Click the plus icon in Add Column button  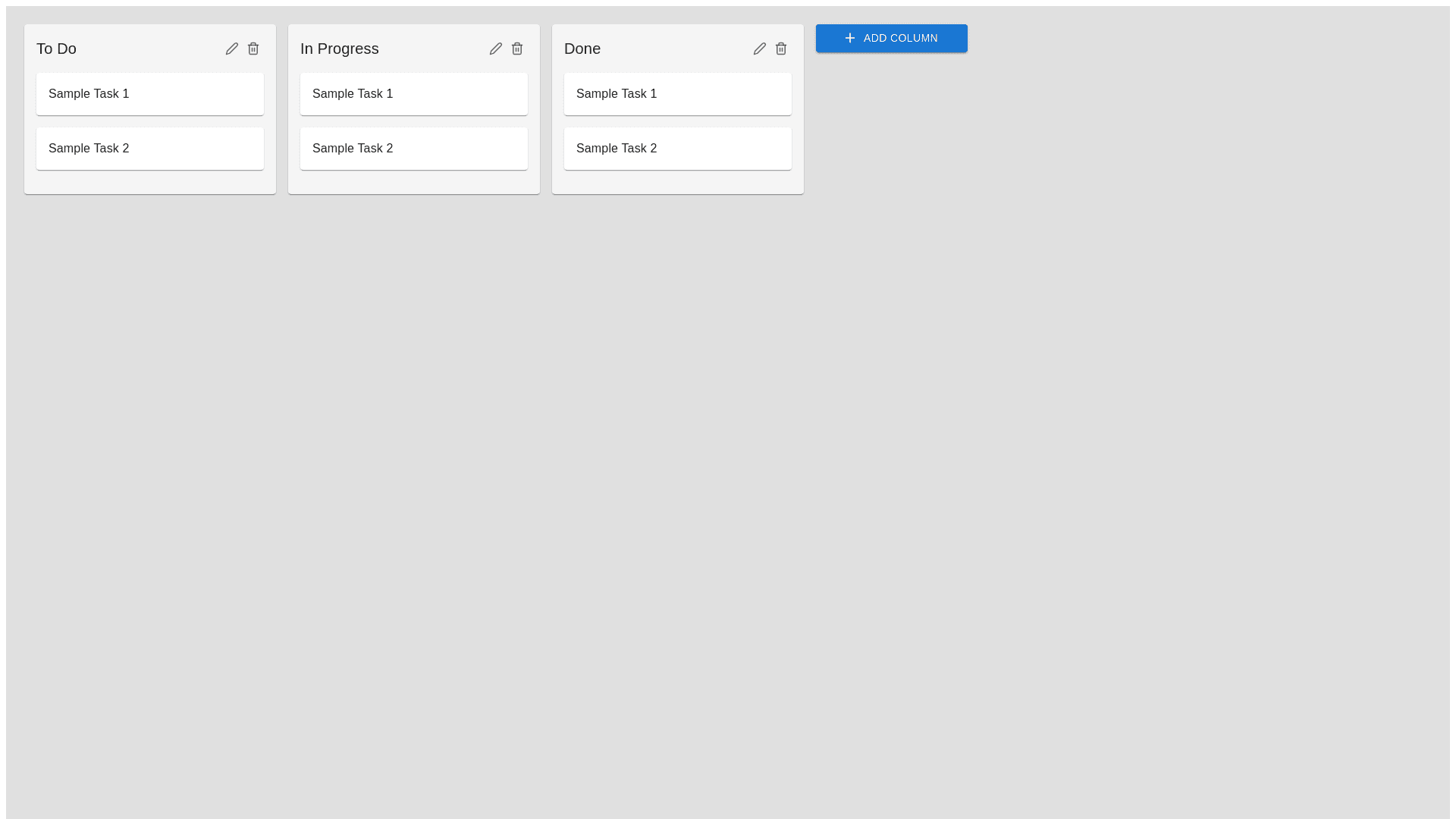(850, 38)
